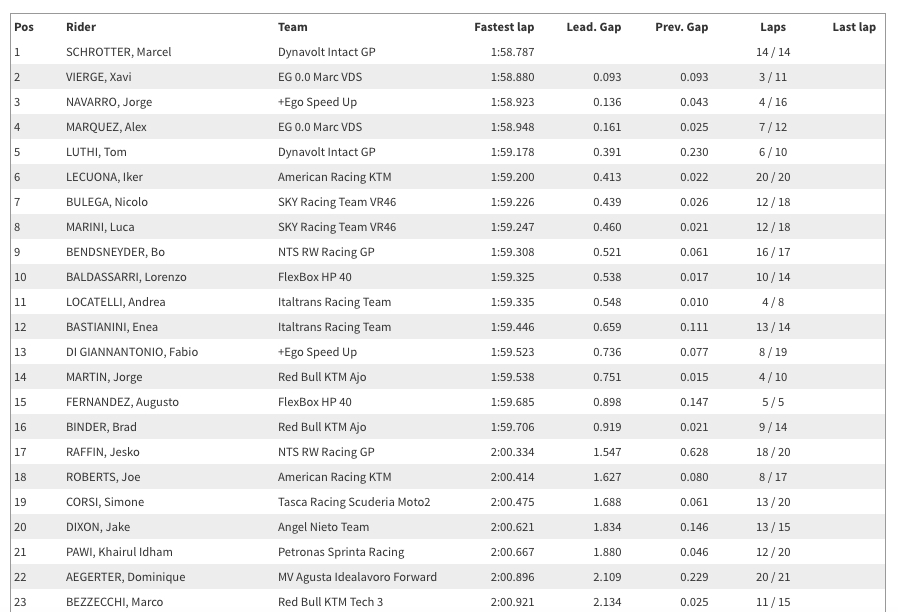Click the Prev. Gap column header
Viewport: 898px width, 612px height.
[x=681, y=27]
